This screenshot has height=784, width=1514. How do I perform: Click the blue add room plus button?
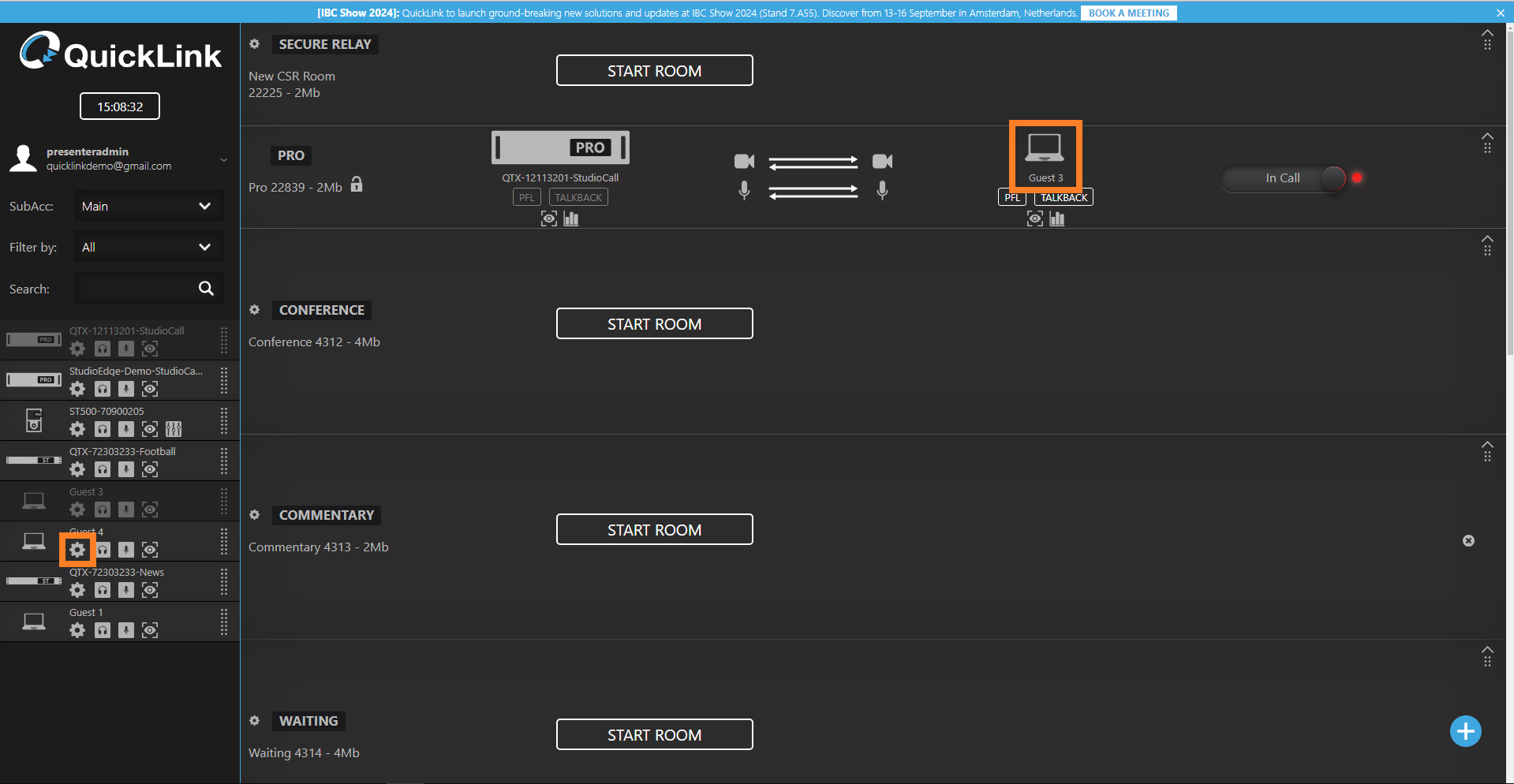[1465, 731]
